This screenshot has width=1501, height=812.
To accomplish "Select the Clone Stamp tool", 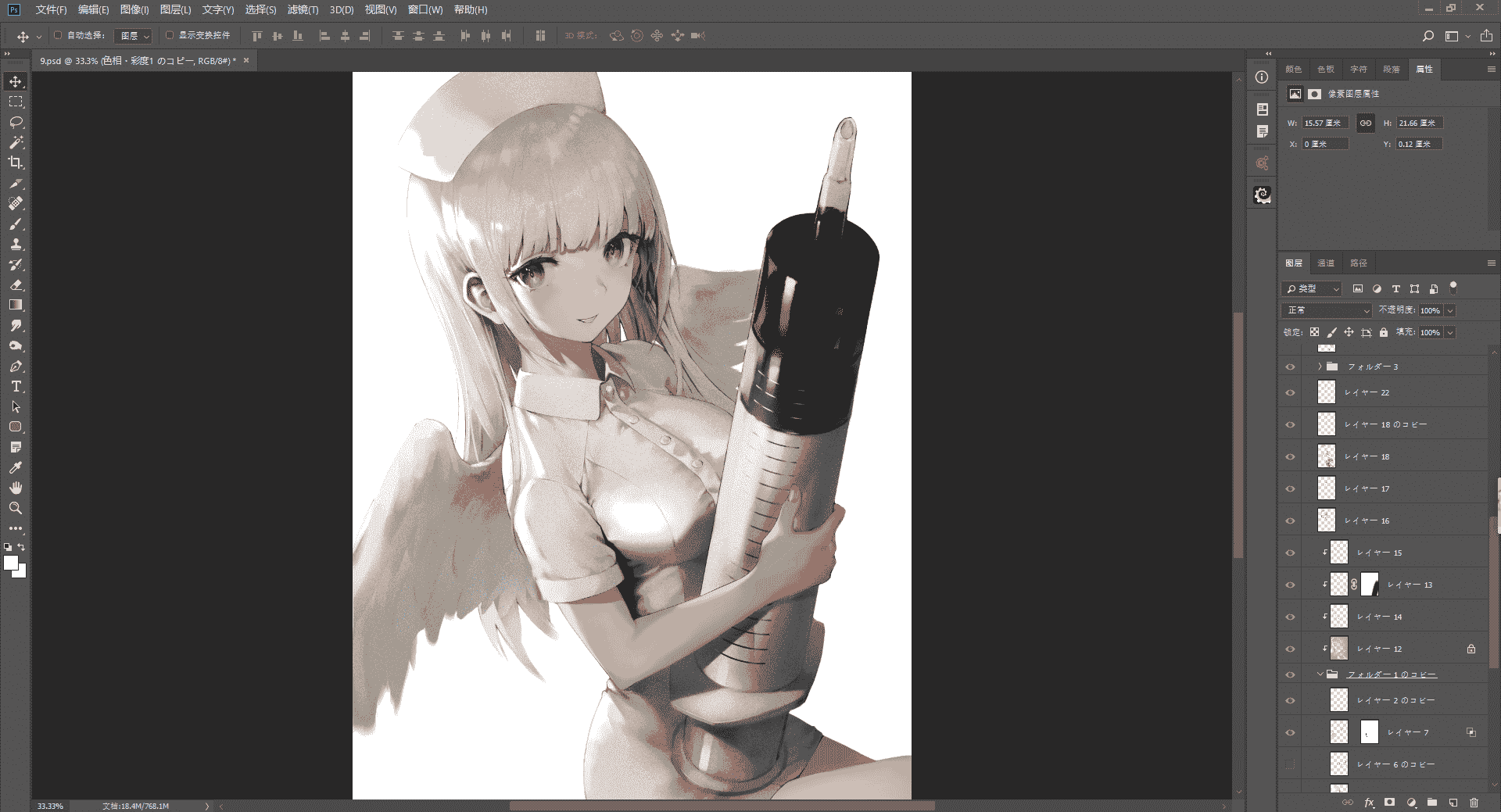I will click(x=16, y=245).
